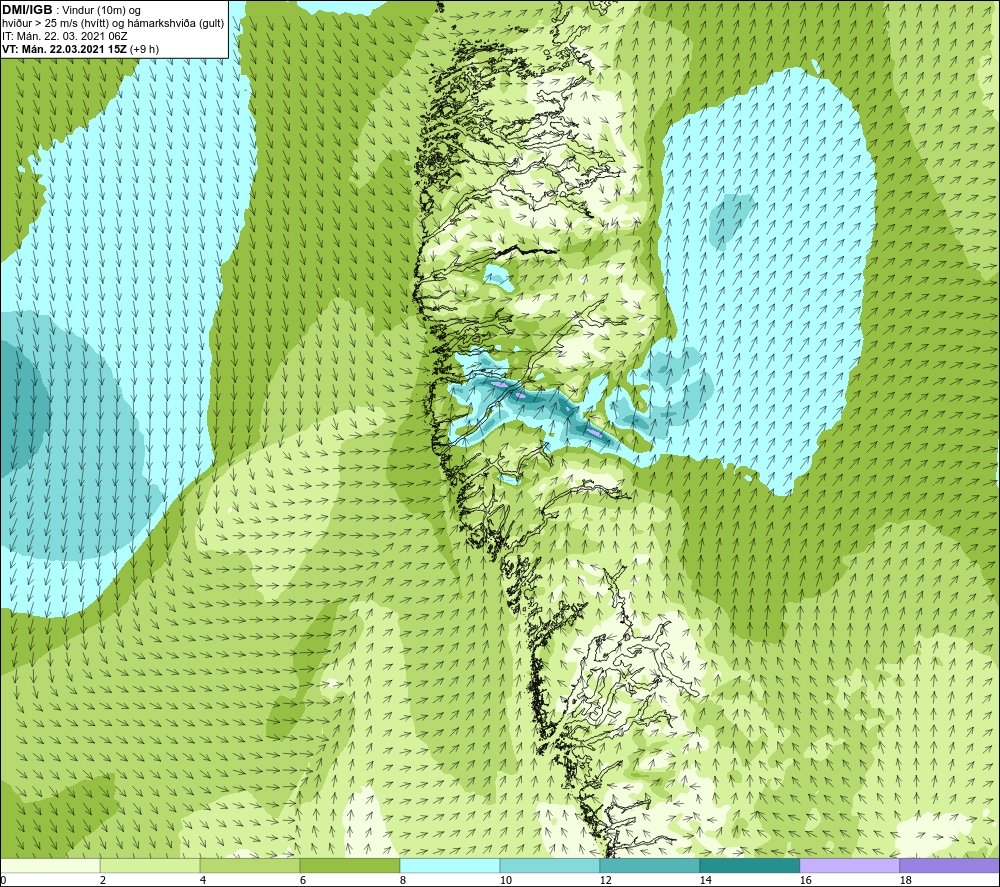1000x887 pixels.
Task: Click the 8–10 m/s light cyan legend swatch
Action: (450, 865)
